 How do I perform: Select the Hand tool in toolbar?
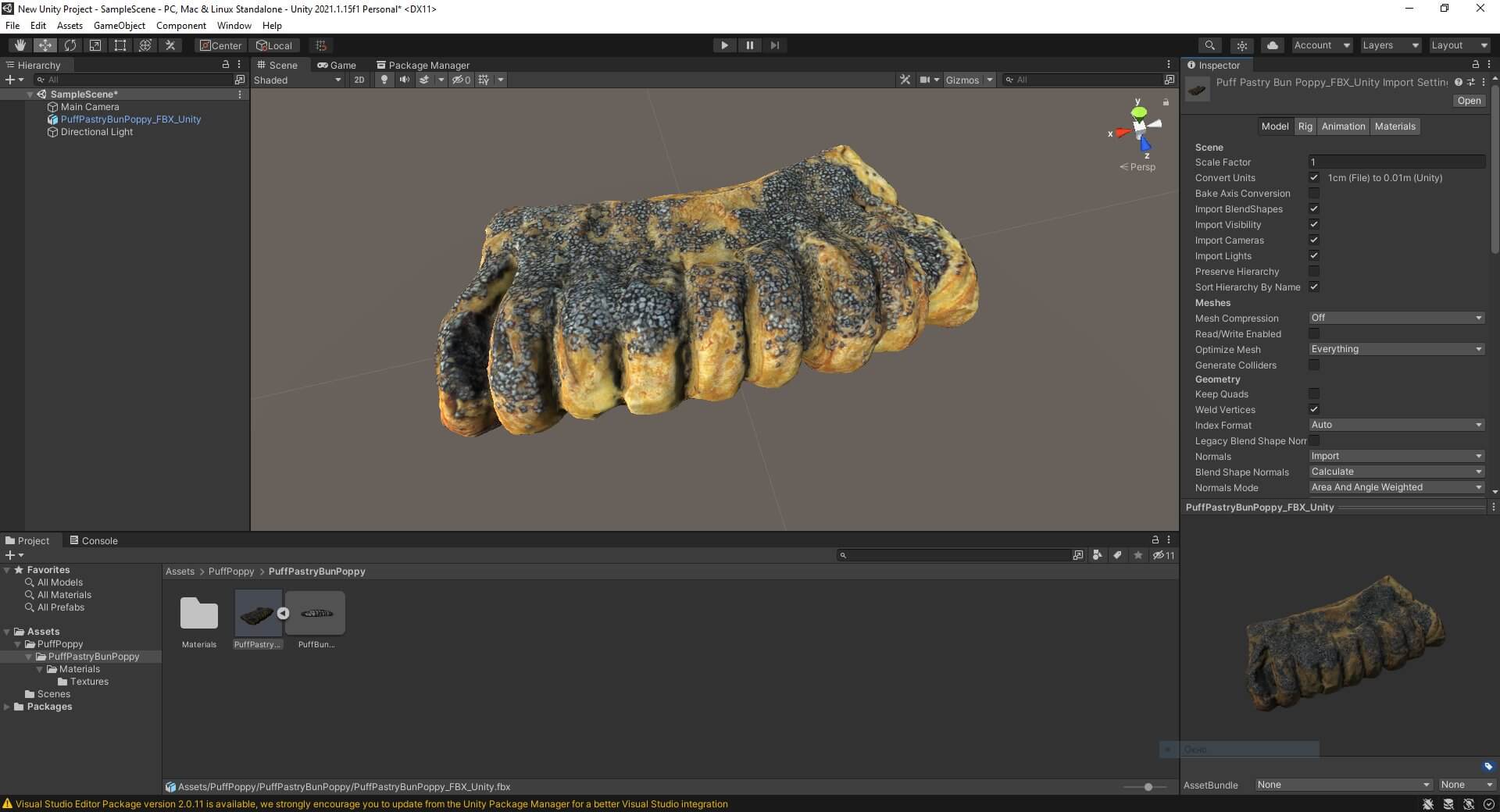tap(20, 45)
